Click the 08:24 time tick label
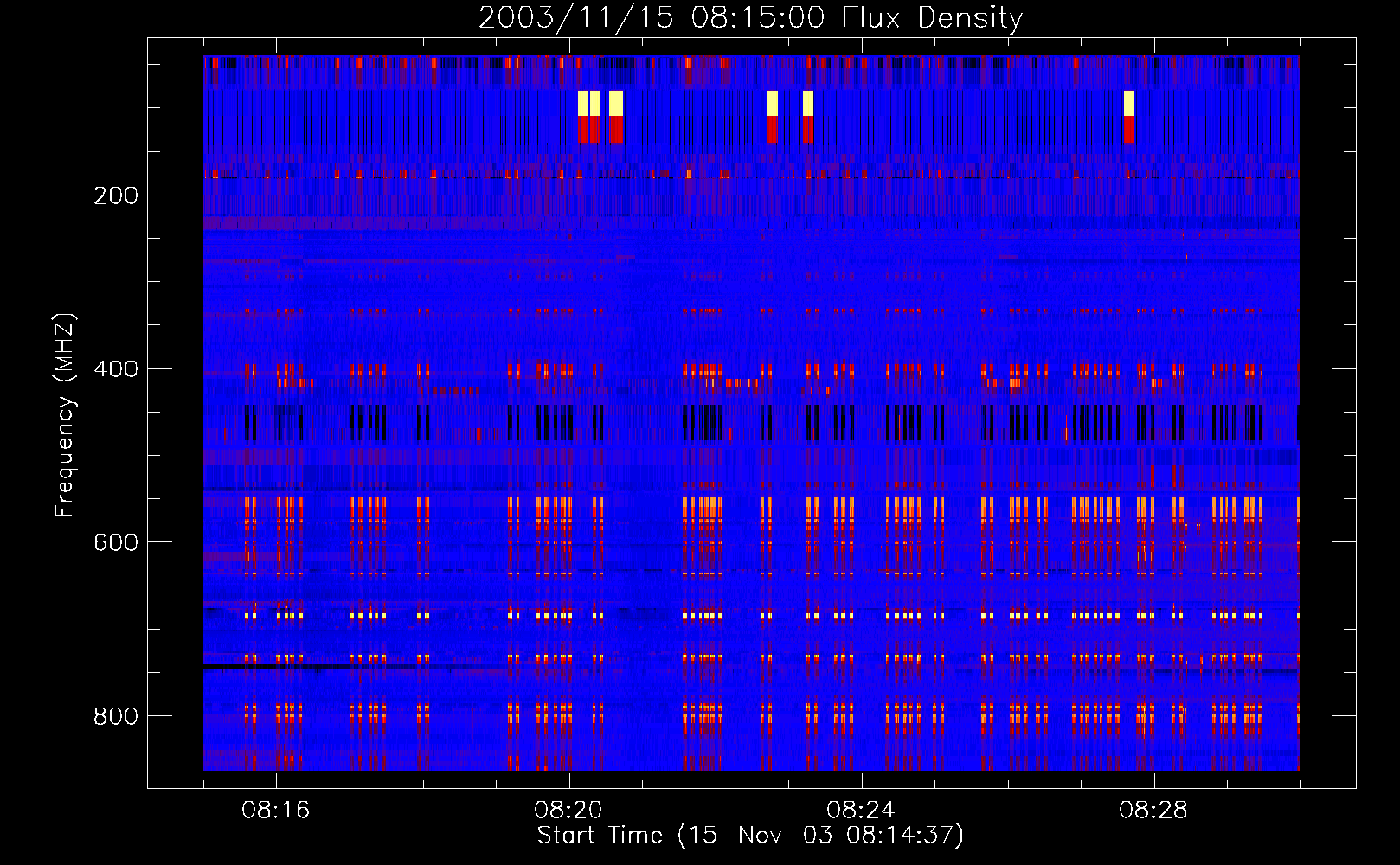 pos(861,811)
